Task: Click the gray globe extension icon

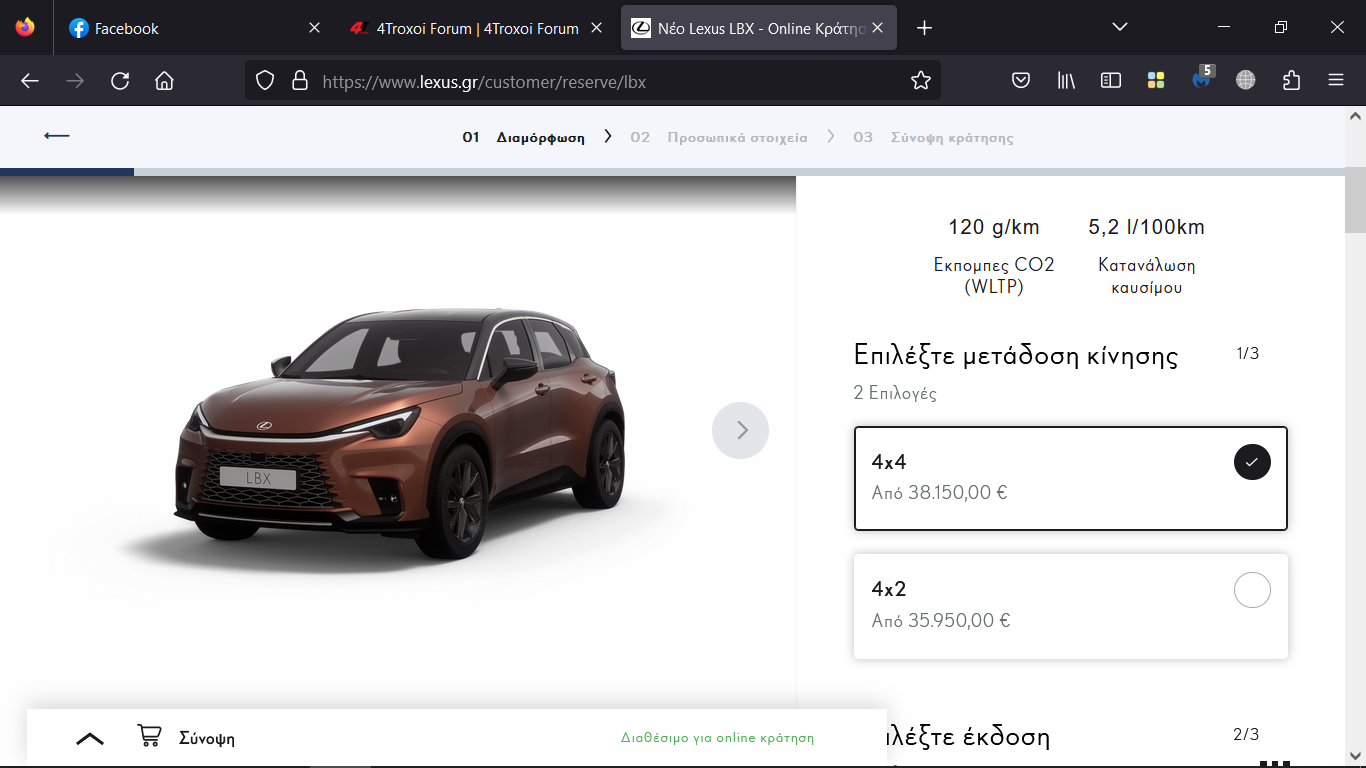Action: click(1246, 81)
